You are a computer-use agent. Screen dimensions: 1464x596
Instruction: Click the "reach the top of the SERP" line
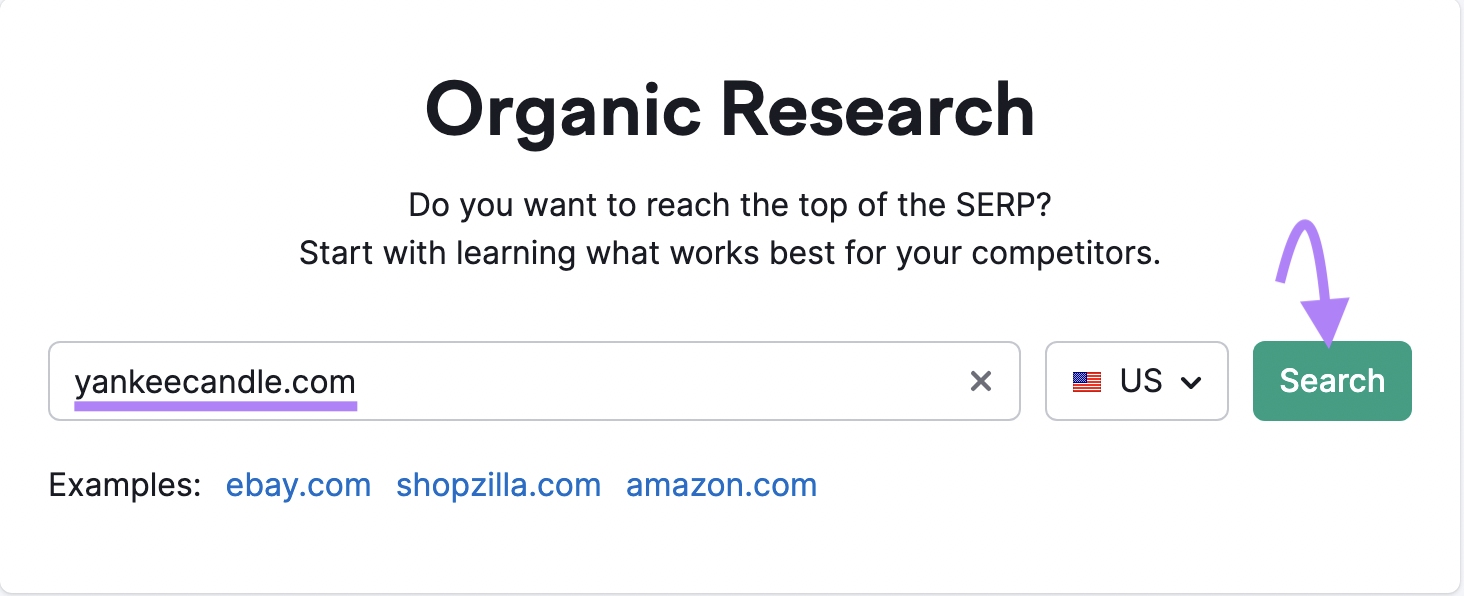730,205
